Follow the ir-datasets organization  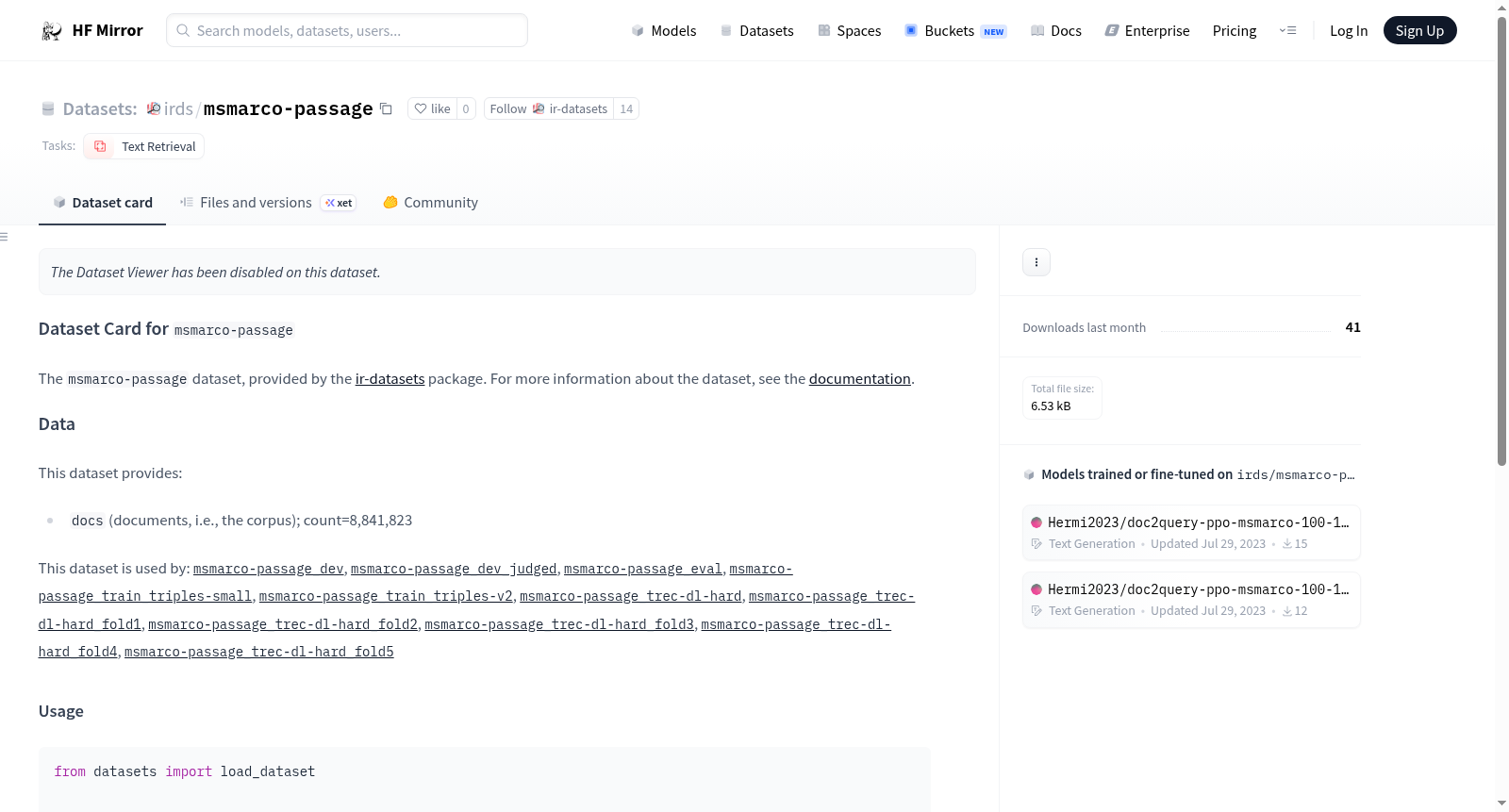click(x=549, y=108)
